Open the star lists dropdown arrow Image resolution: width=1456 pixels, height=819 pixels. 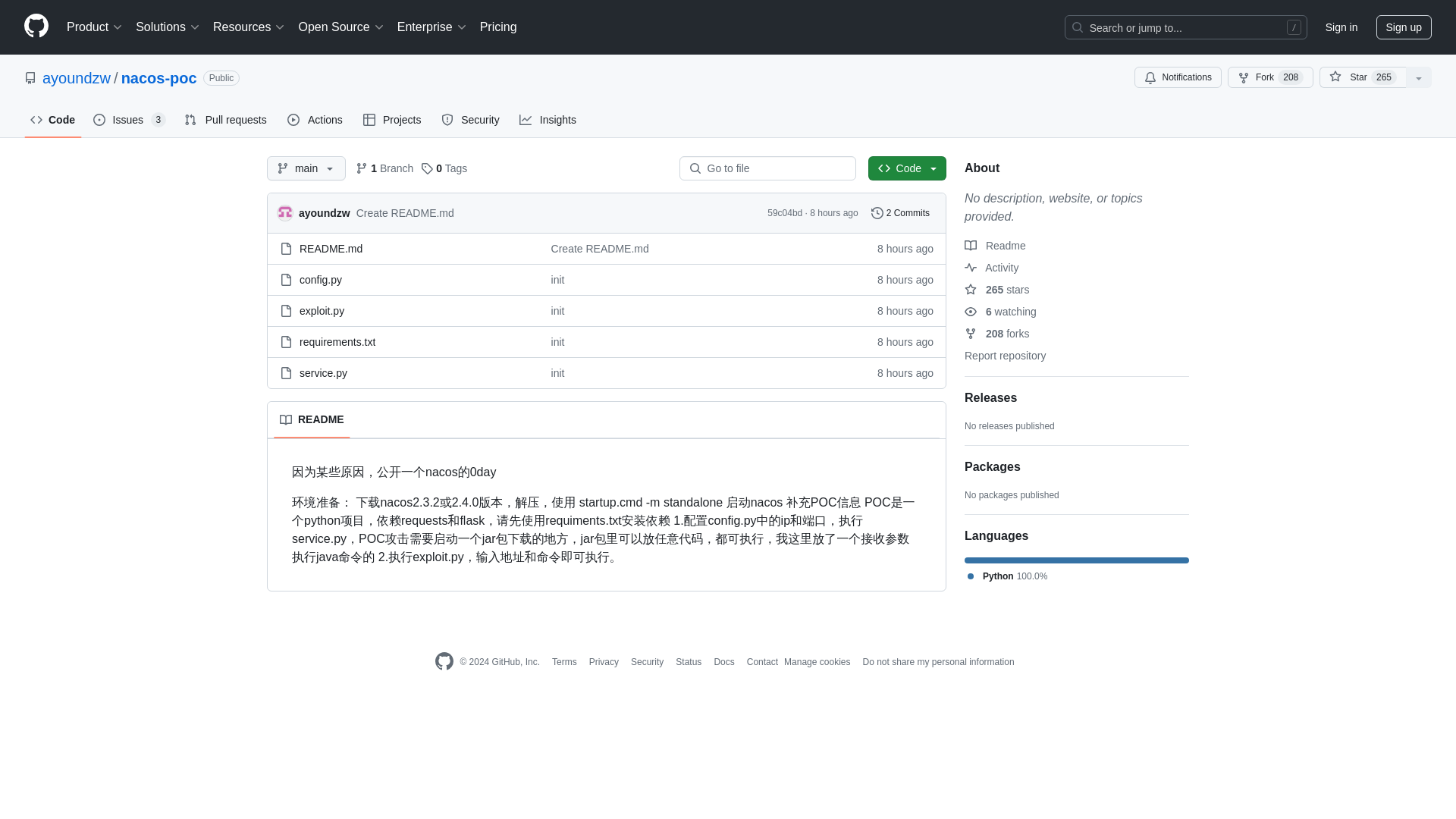pos(1419,77)
